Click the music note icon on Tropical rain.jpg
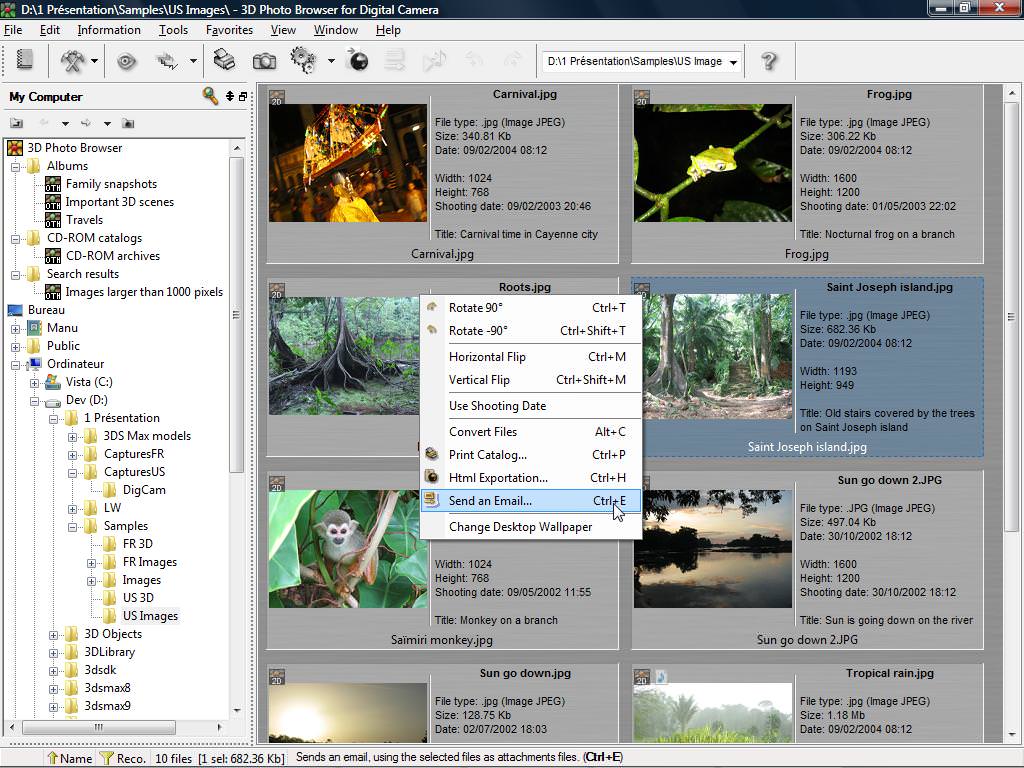 click(x=660, y=677)
